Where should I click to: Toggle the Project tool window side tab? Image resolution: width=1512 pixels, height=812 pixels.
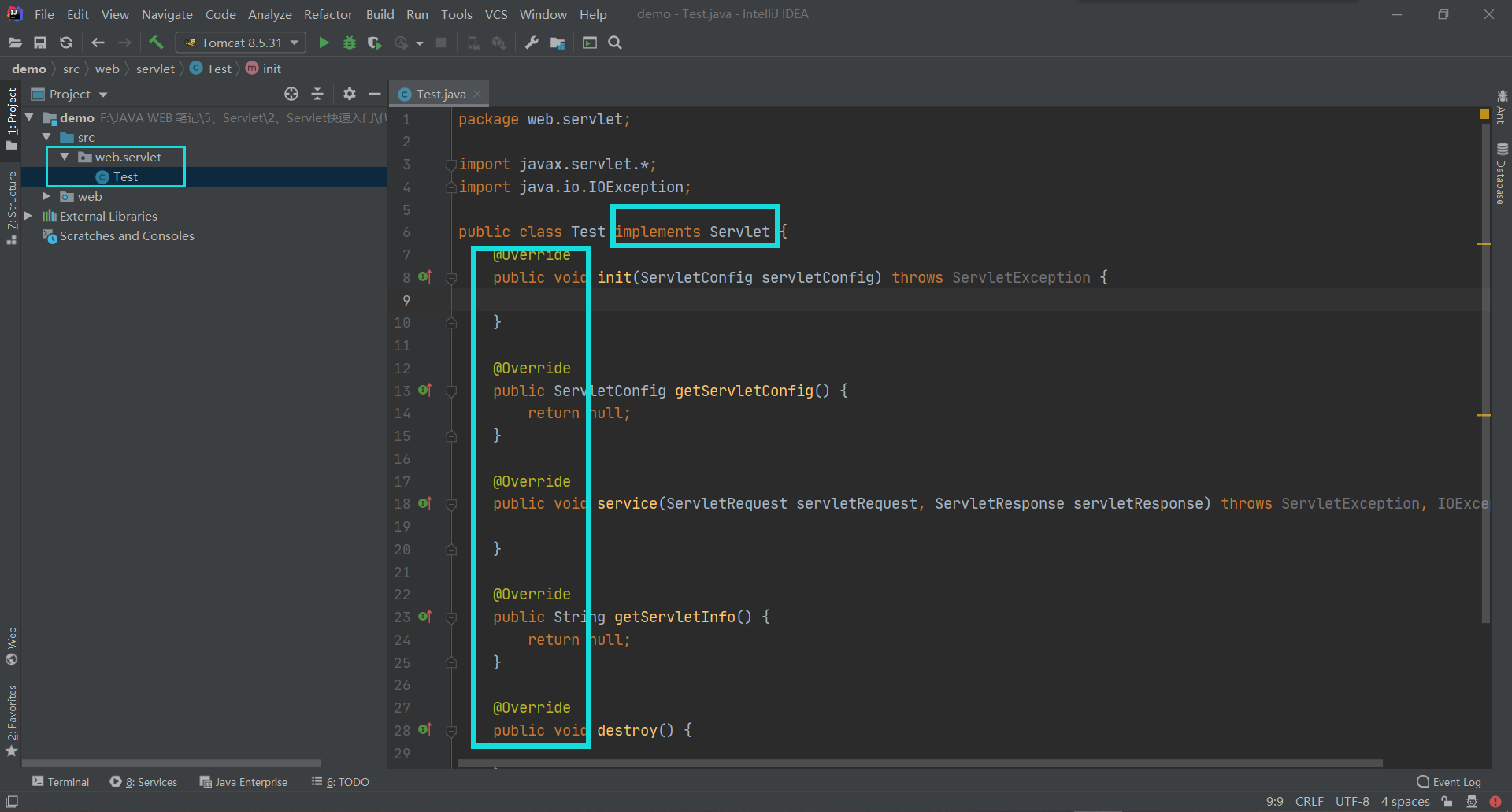pyautogui.click(x=12, y=119)
